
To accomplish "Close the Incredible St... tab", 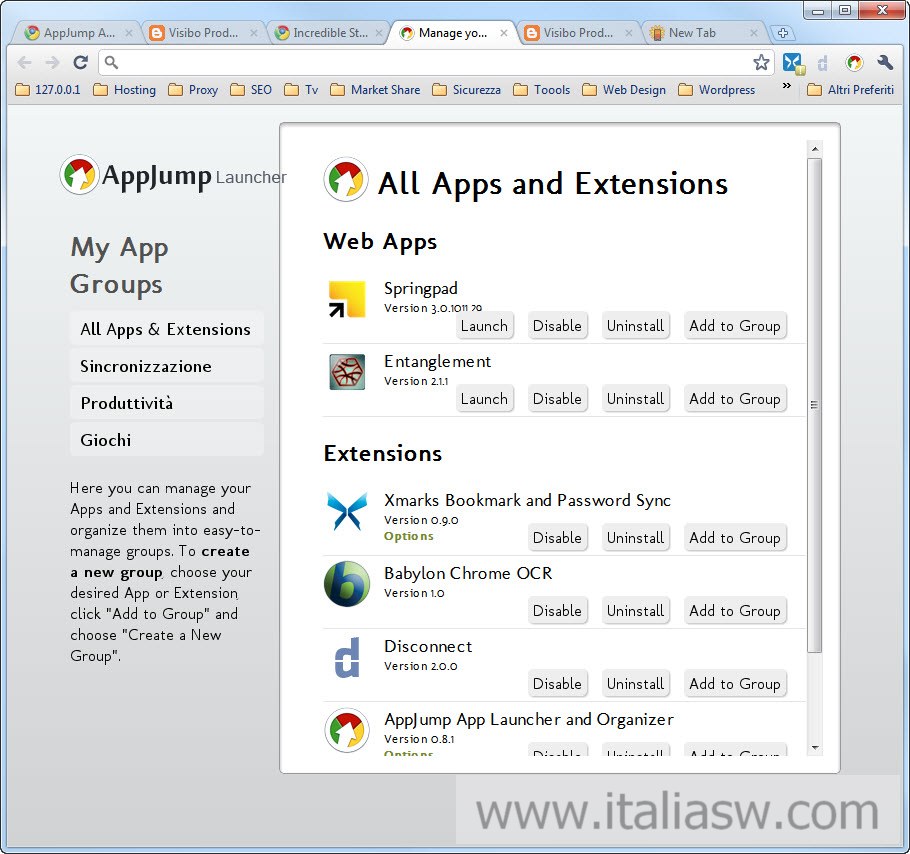I will (378, 33).
